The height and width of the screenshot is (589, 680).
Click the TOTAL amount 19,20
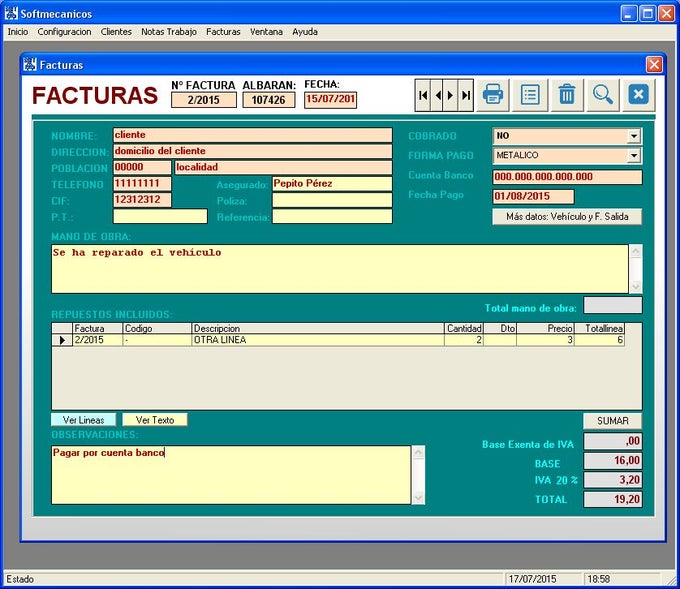(x=613, y=499)
